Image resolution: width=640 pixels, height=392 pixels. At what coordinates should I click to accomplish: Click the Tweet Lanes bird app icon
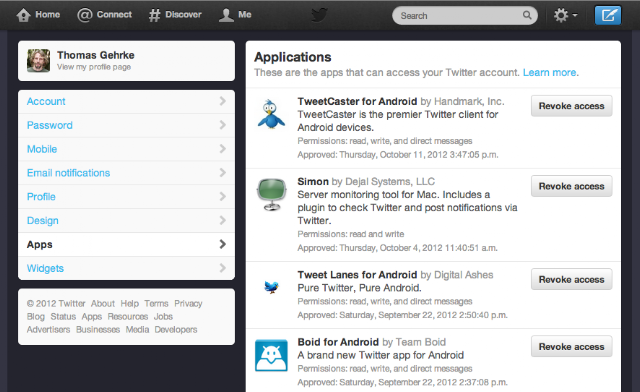(x=271, y=287)
